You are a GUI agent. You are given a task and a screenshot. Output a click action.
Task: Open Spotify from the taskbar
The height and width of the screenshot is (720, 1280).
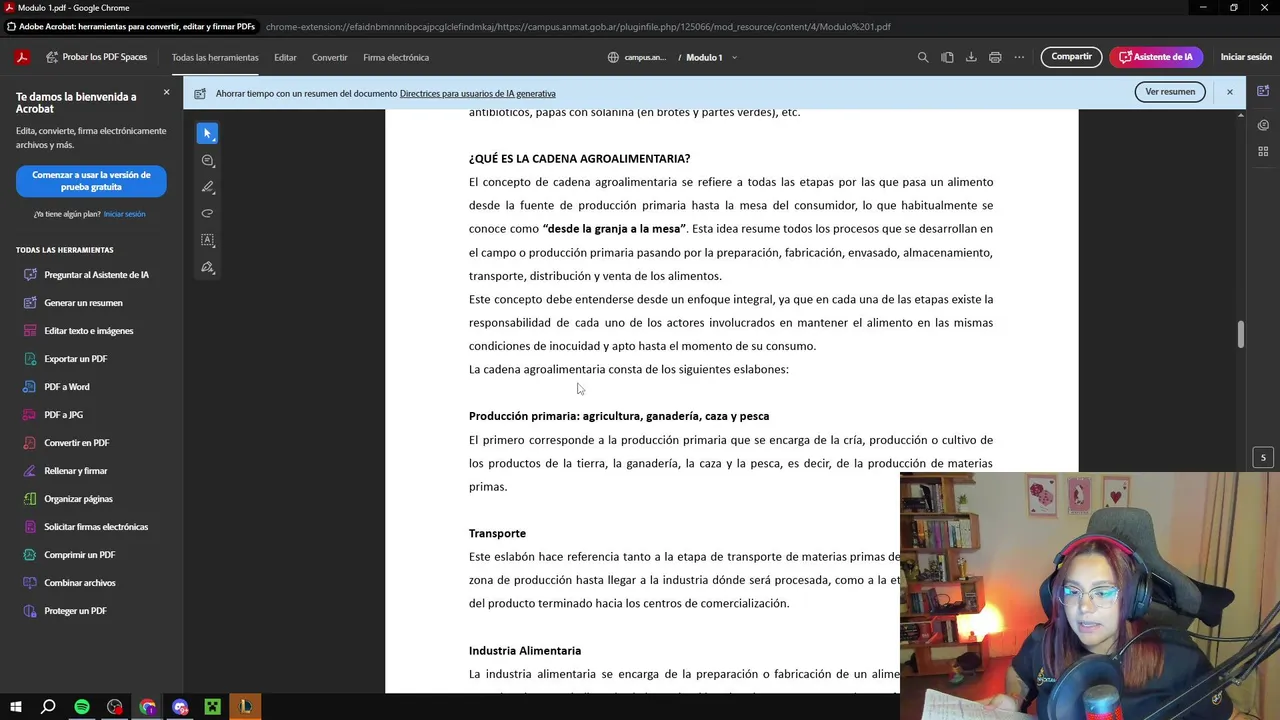point(82,707)
